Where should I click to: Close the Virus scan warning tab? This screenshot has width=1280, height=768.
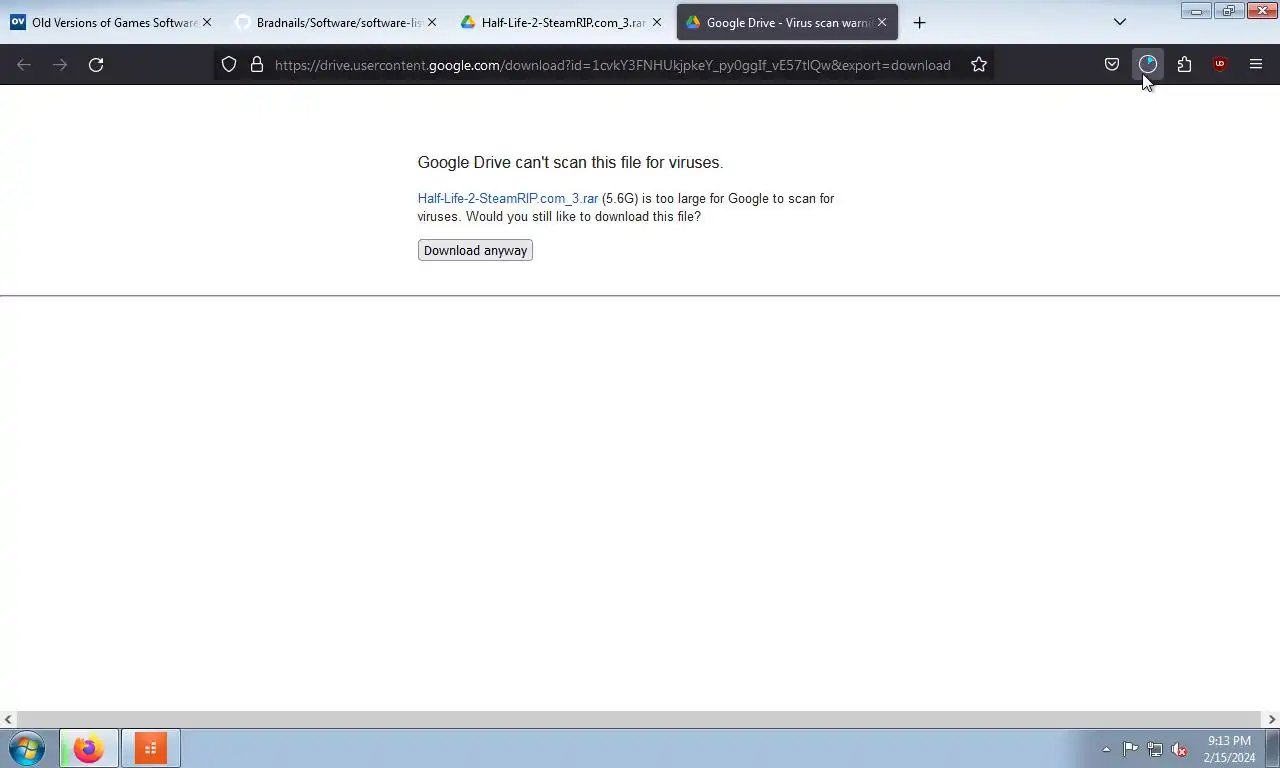882,22
